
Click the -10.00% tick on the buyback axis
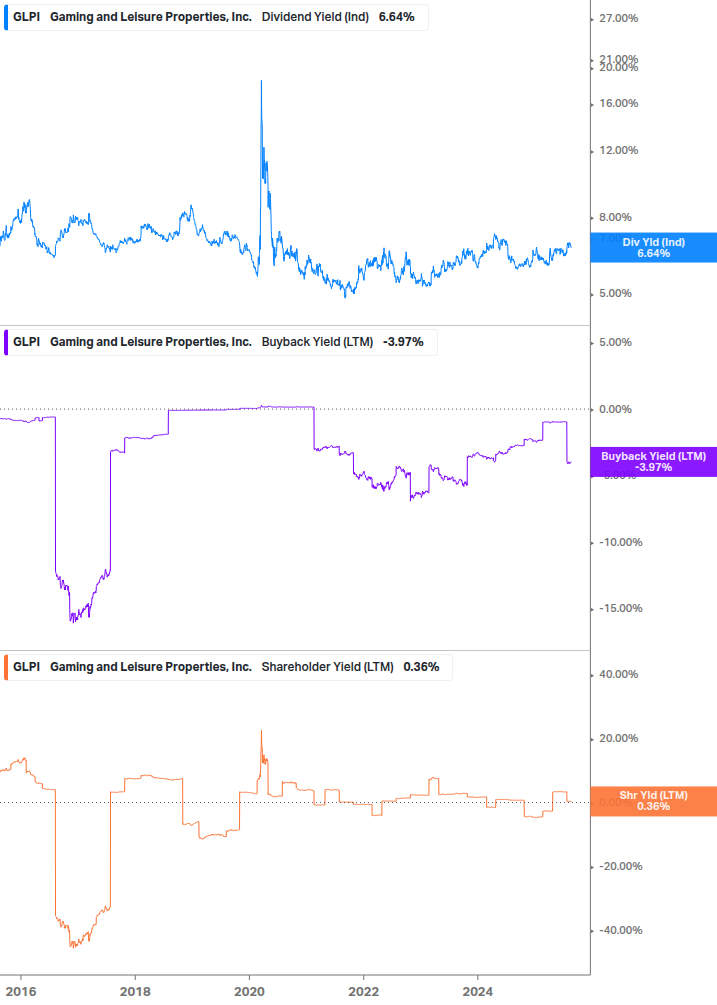click(620, 542)
